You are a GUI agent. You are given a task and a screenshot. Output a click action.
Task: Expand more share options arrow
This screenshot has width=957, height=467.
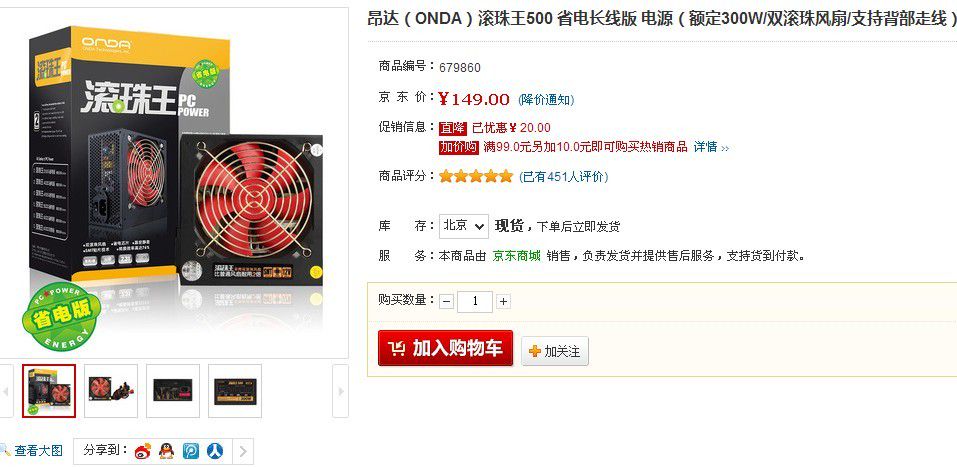coord(243,452)
